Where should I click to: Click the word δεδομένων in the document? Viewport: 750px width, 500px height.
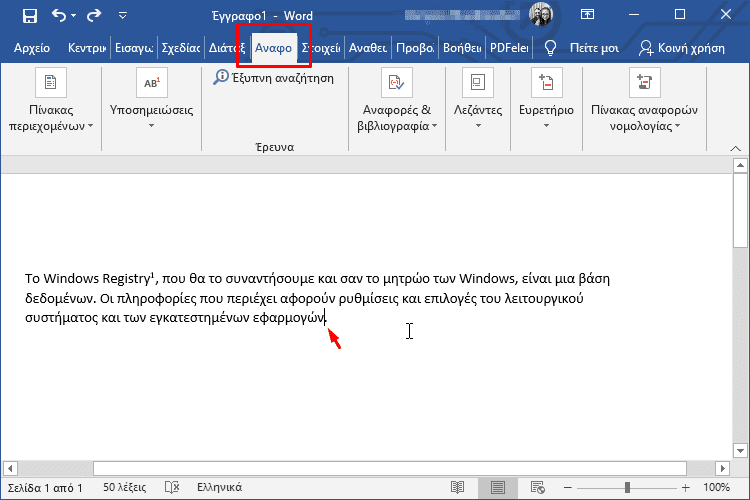point(60,299)
